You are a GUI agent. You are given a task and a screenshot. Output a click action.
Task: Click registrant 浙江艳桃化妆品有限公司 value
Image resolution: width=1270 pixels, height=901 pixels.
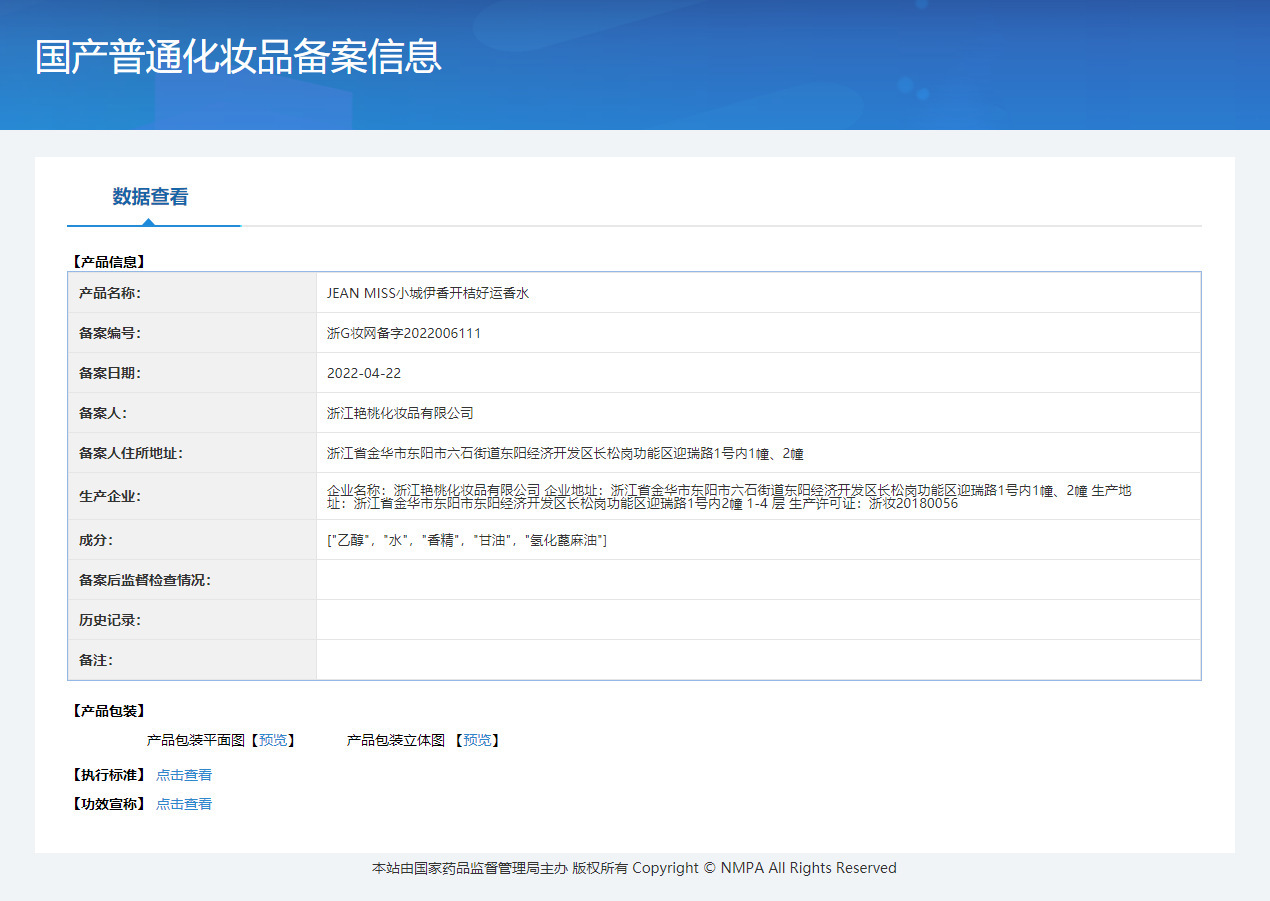pyautogui.click(x=400, y=413)
